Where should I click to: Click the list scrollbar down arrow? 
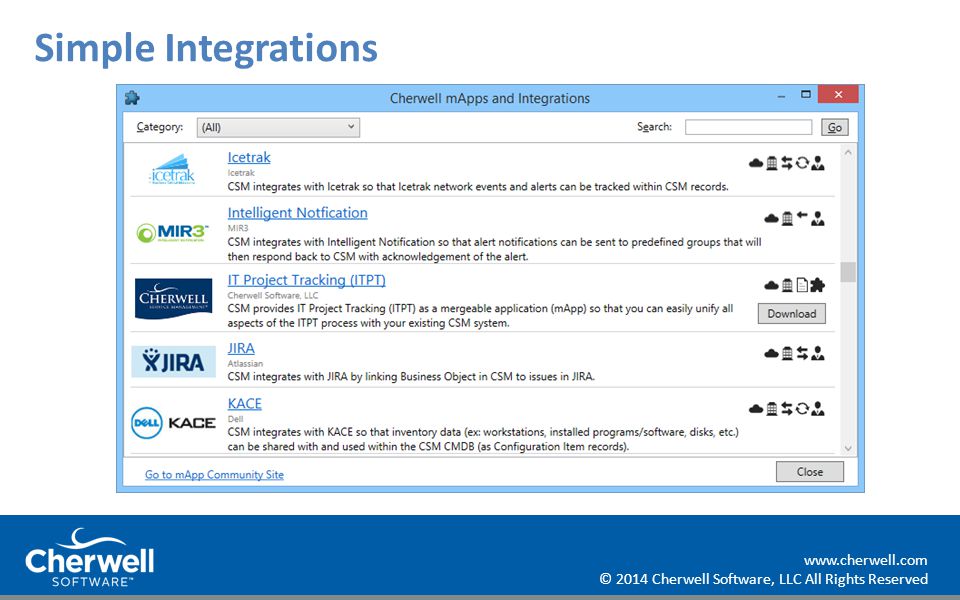(x=848, y=448)
